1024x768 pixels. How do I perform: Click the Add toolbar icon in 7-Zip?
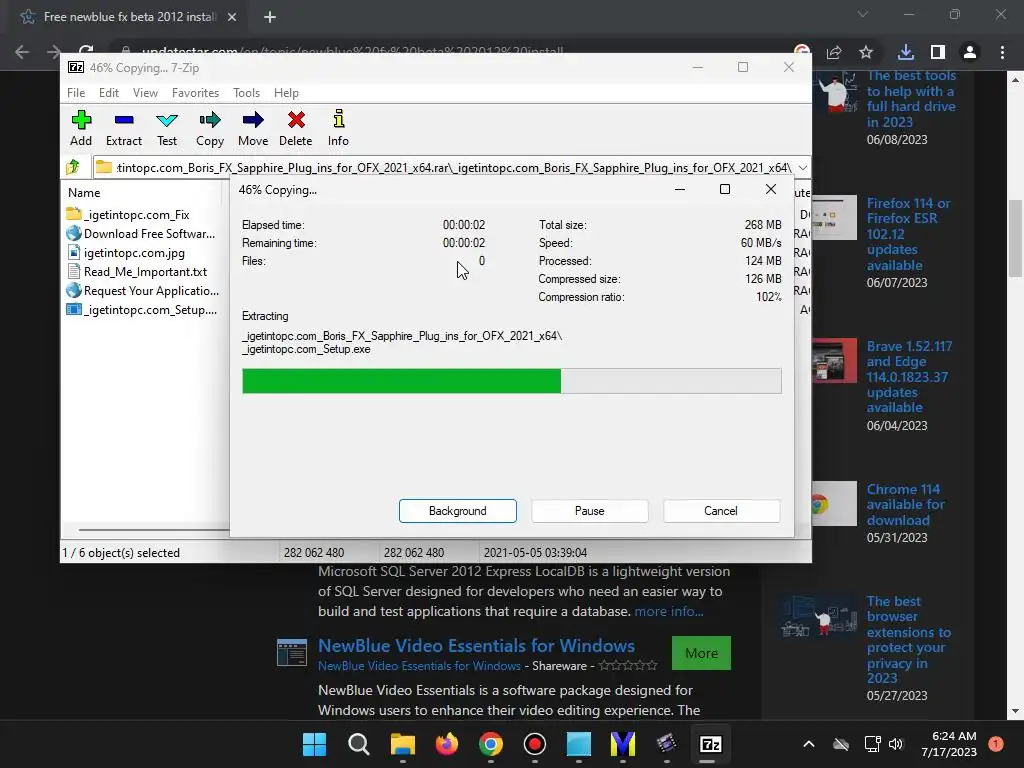[81, 128]
